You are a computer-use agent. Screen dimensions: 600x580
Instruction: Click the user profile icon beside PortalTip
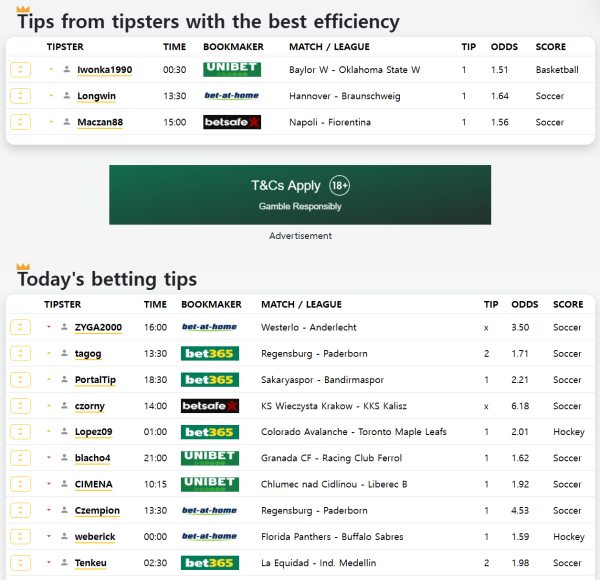64,380
